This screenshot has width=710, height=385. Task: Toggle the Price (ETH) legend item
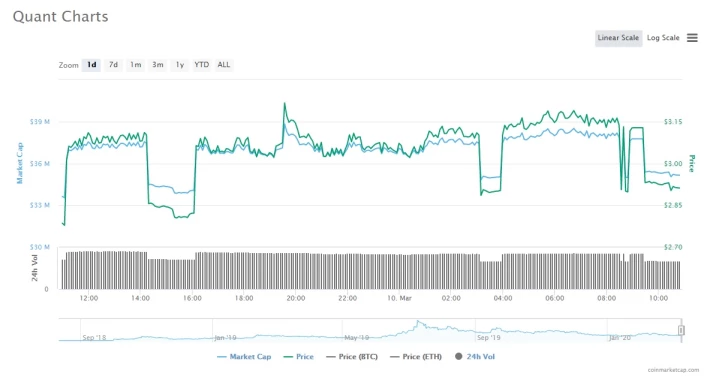pyautogui.click(x=416, y=357)
